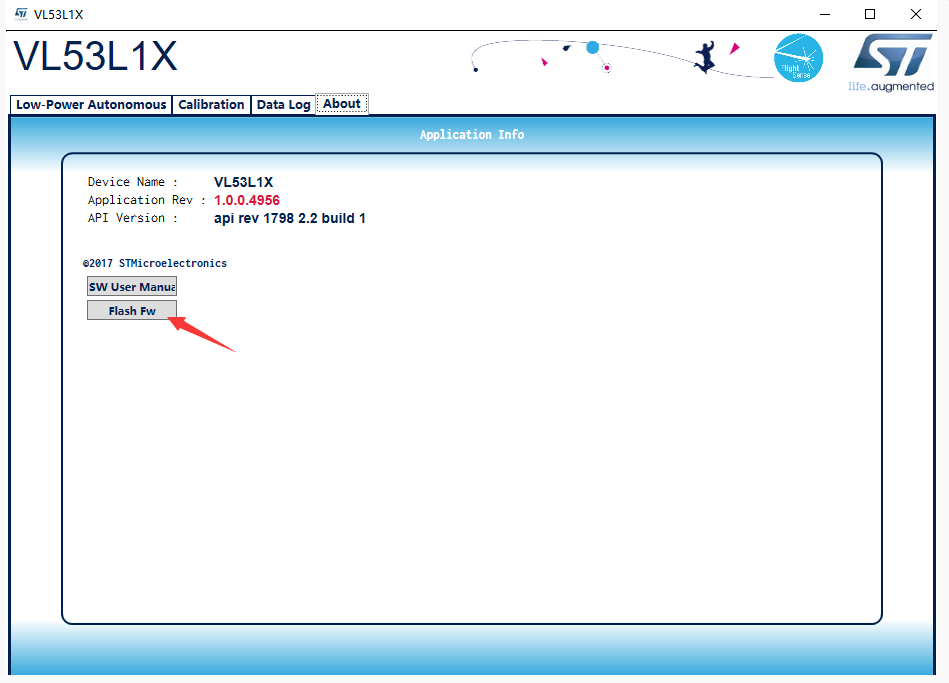Maximize the VL53L1X window

click(x=870, y=14)
